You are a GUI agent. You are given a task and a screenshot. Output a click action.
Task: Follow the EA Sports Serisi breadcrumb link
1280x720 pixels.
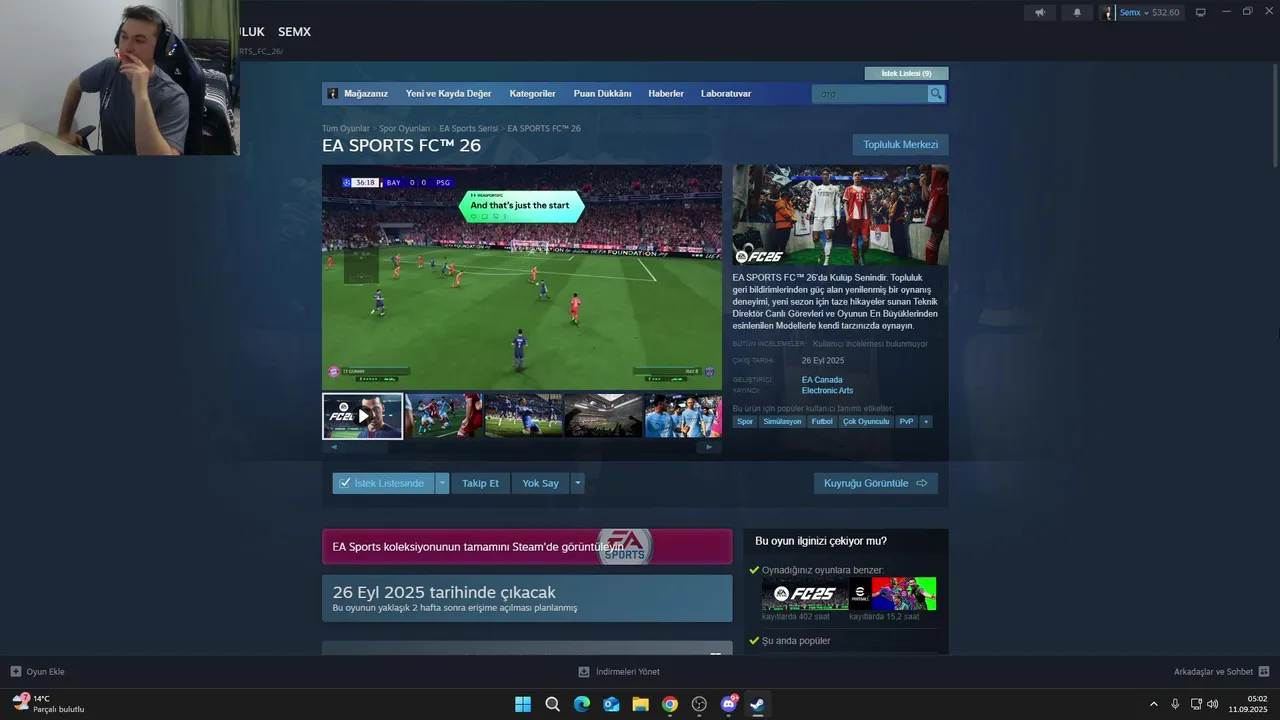468,128
